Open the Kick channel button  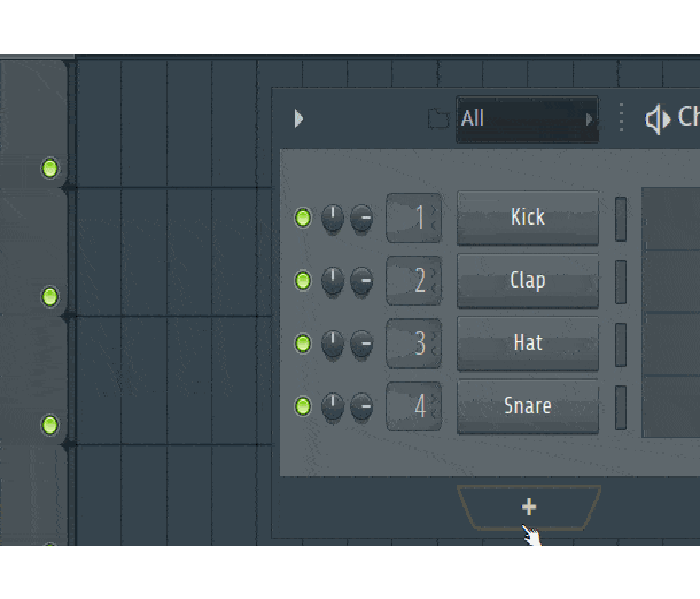528,218
